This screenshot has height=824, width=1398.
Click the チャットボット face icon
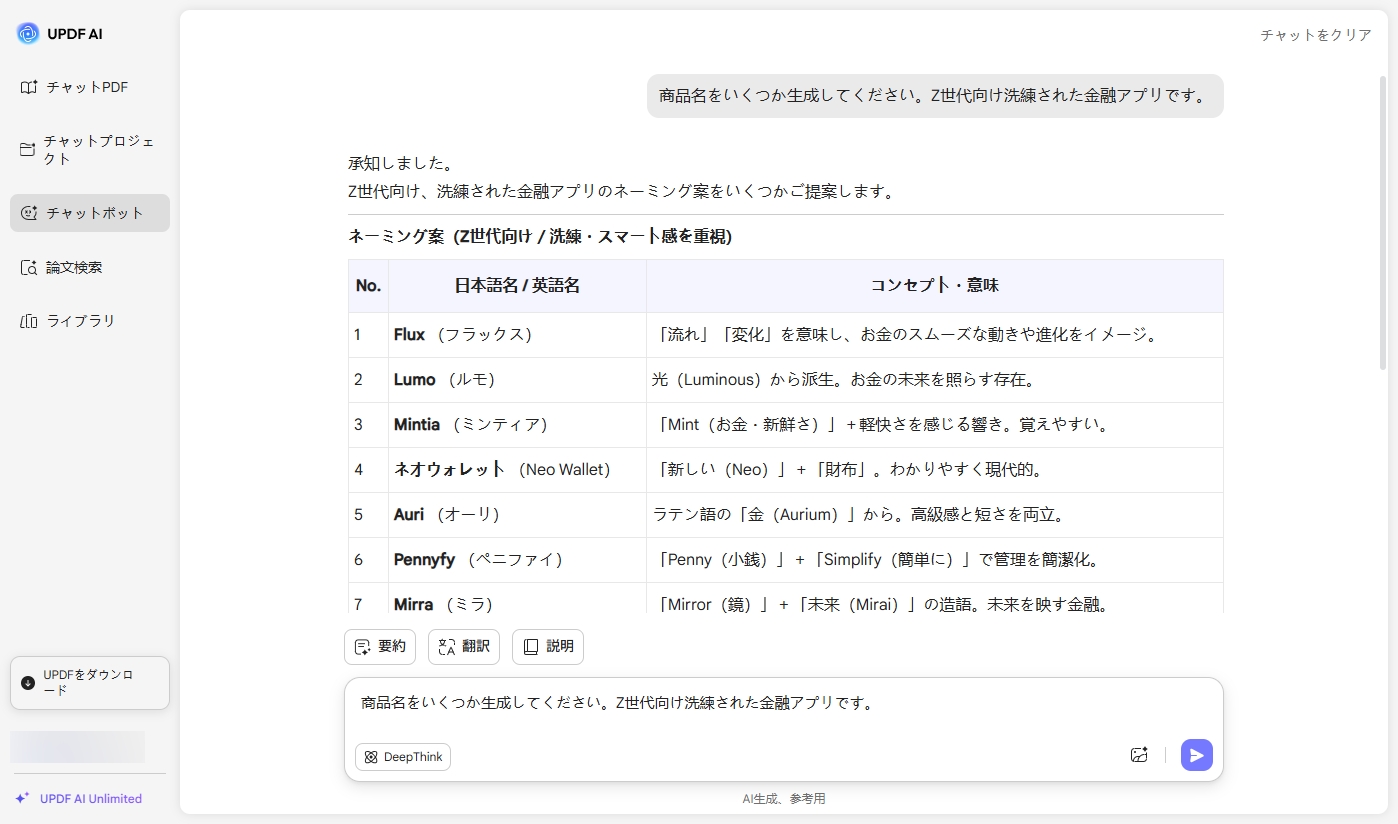pos(29,213)
